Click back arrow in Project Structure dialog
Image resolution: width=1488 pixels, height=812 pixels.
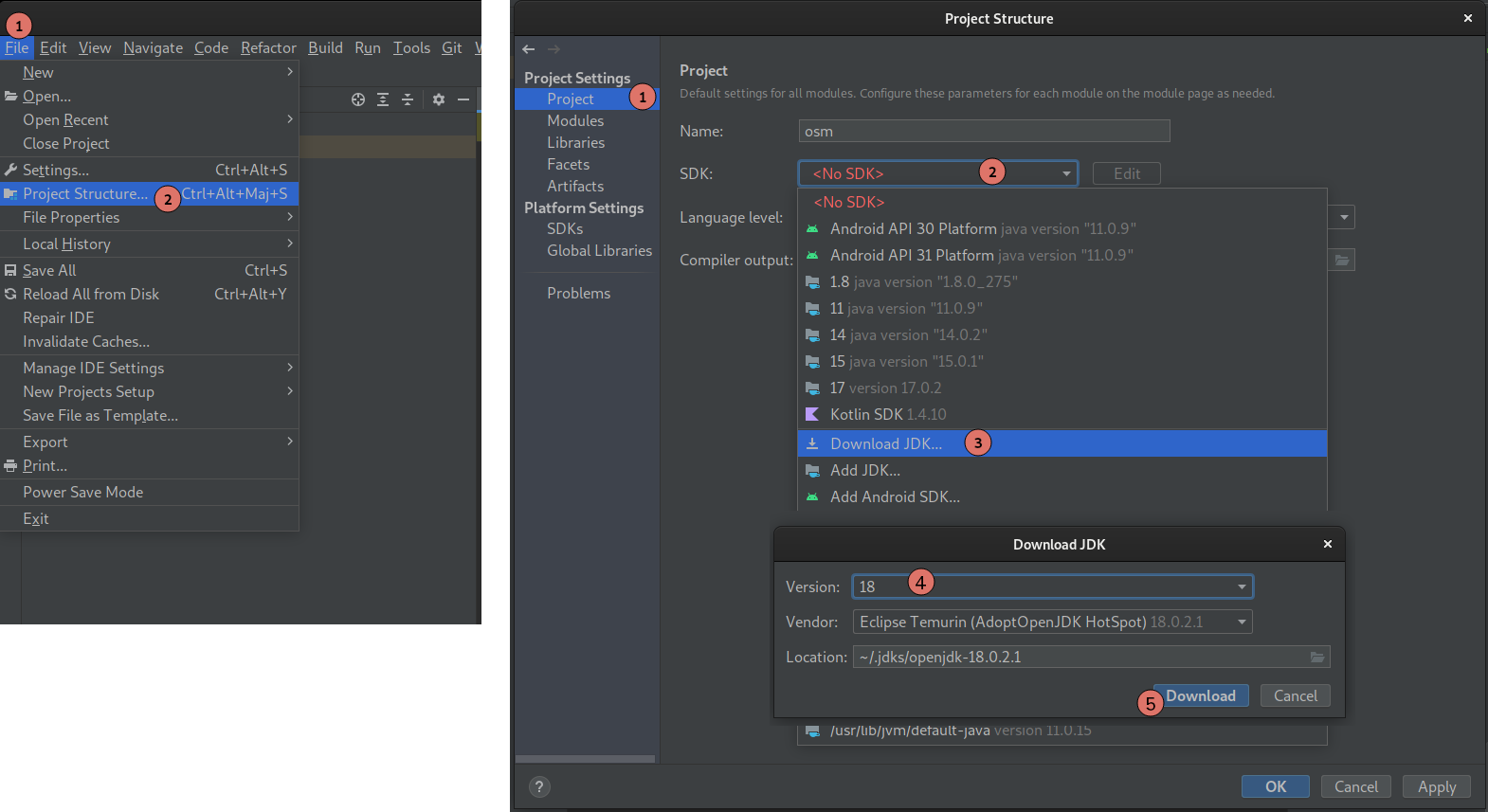pyautogui.click(x=529, y=49)
